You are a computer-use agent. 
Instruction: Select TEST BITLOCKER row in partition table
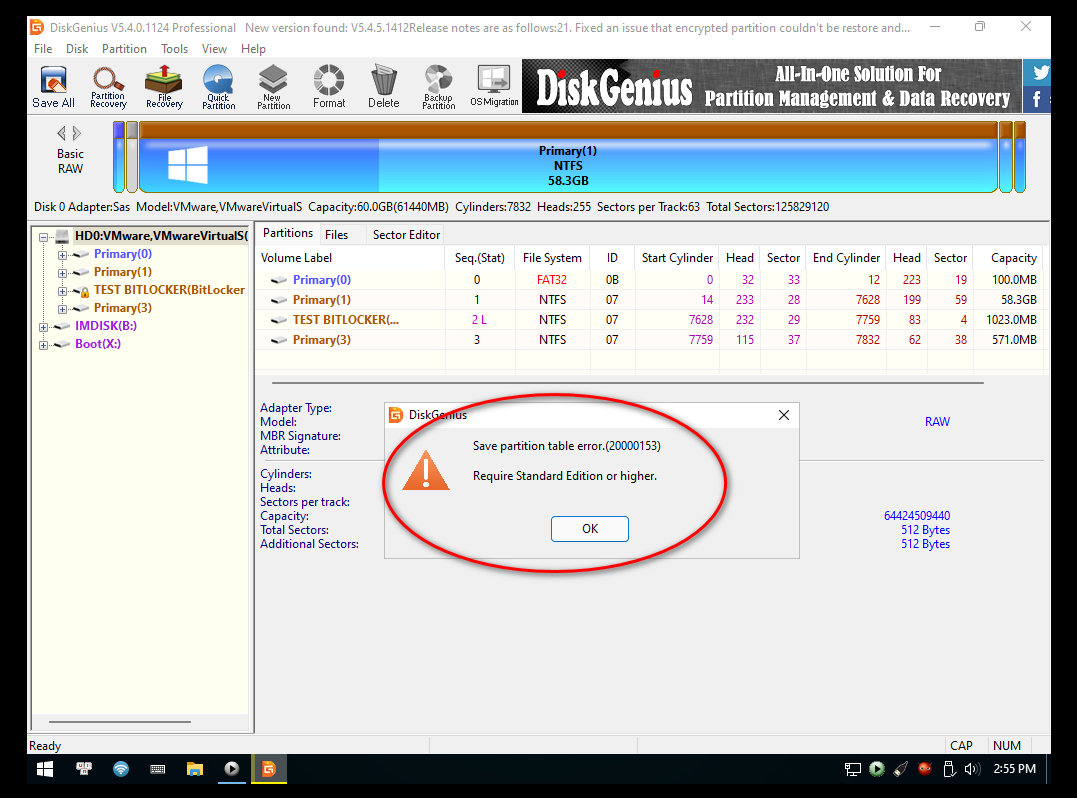tap(649, 319)
